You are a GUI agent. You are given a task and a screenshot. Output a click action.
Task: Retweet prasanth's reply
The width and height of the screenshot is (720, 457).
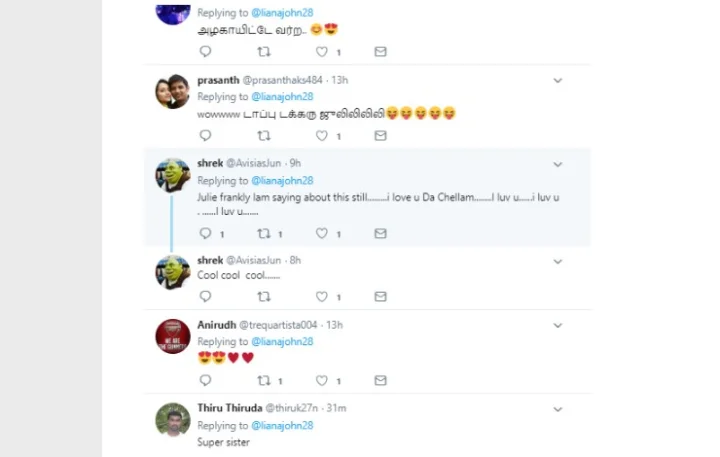point(264,136)
